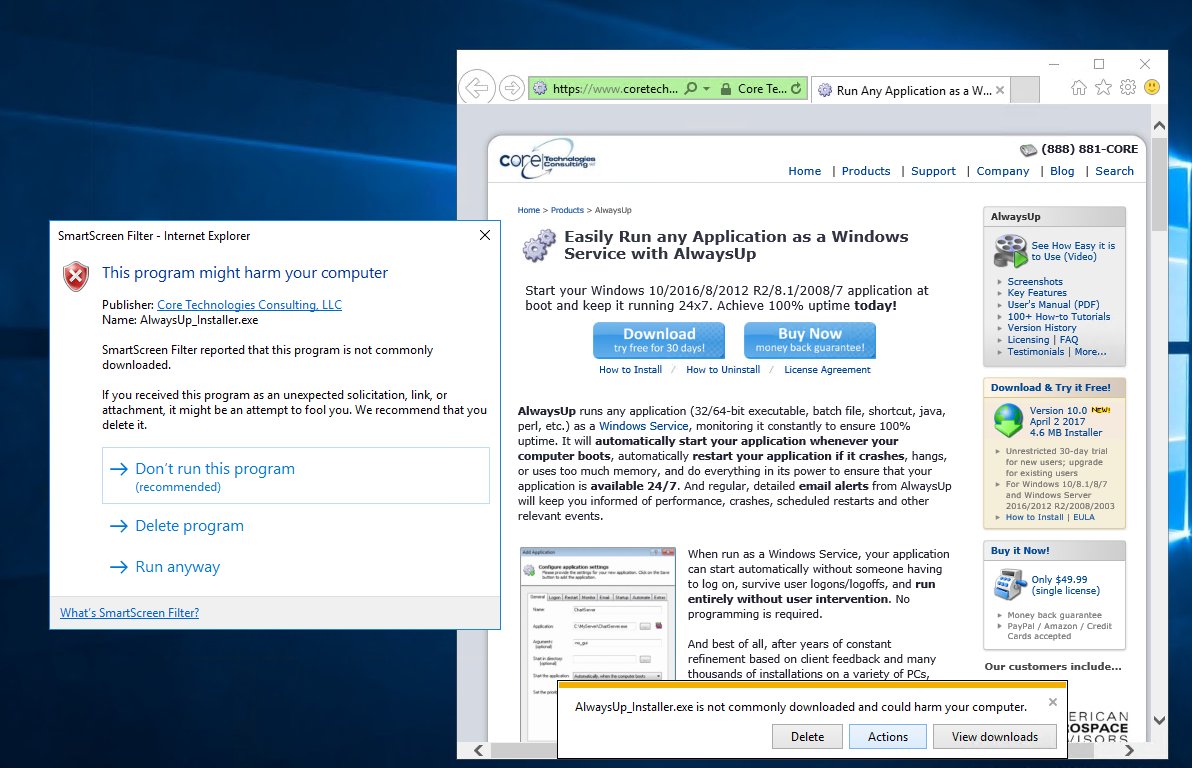
Task: Open the Search menu item
Action: [x=1114, y=171]
